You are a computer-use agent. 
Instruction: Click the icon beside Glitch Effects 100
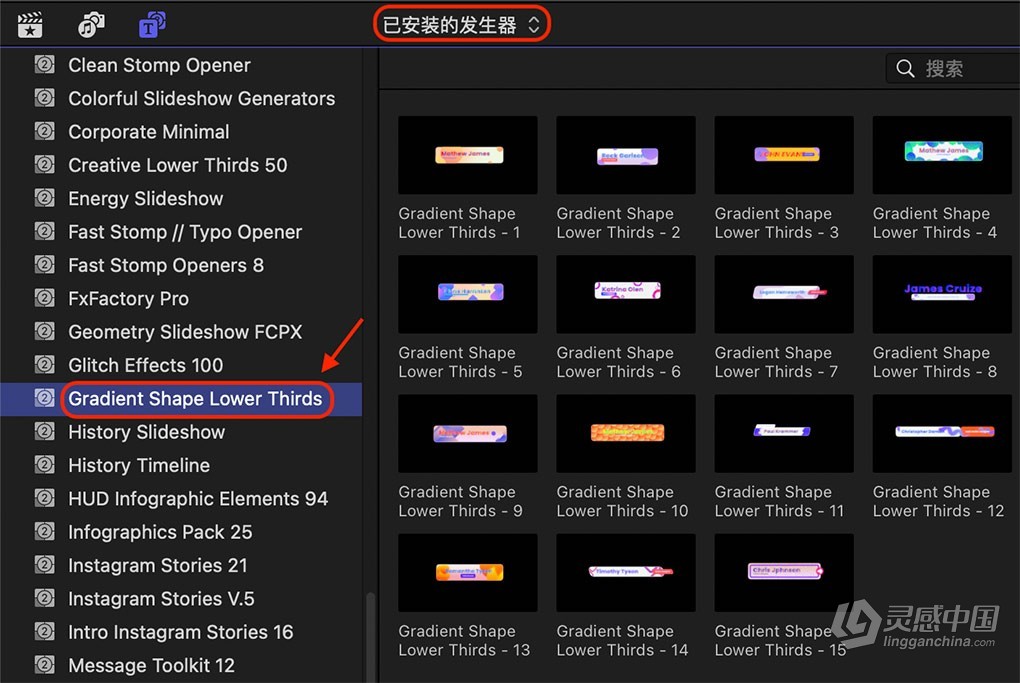[44, 365]
